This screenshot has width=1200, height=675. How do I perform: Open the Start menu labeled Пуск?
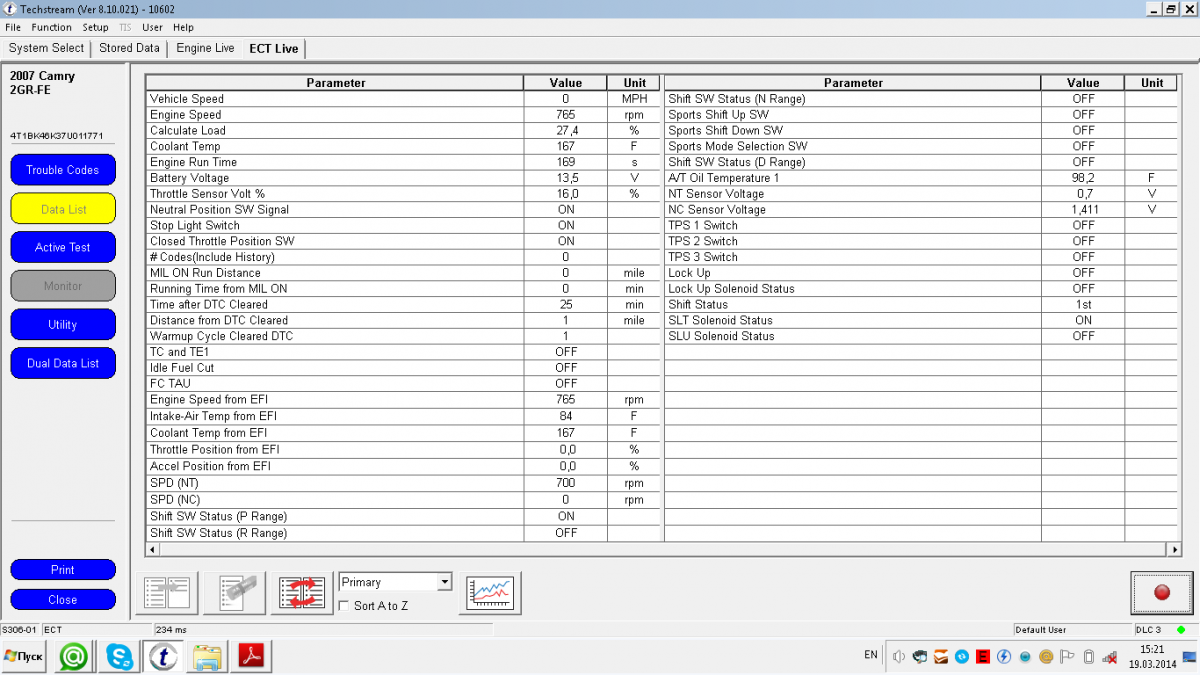[24, 657]
